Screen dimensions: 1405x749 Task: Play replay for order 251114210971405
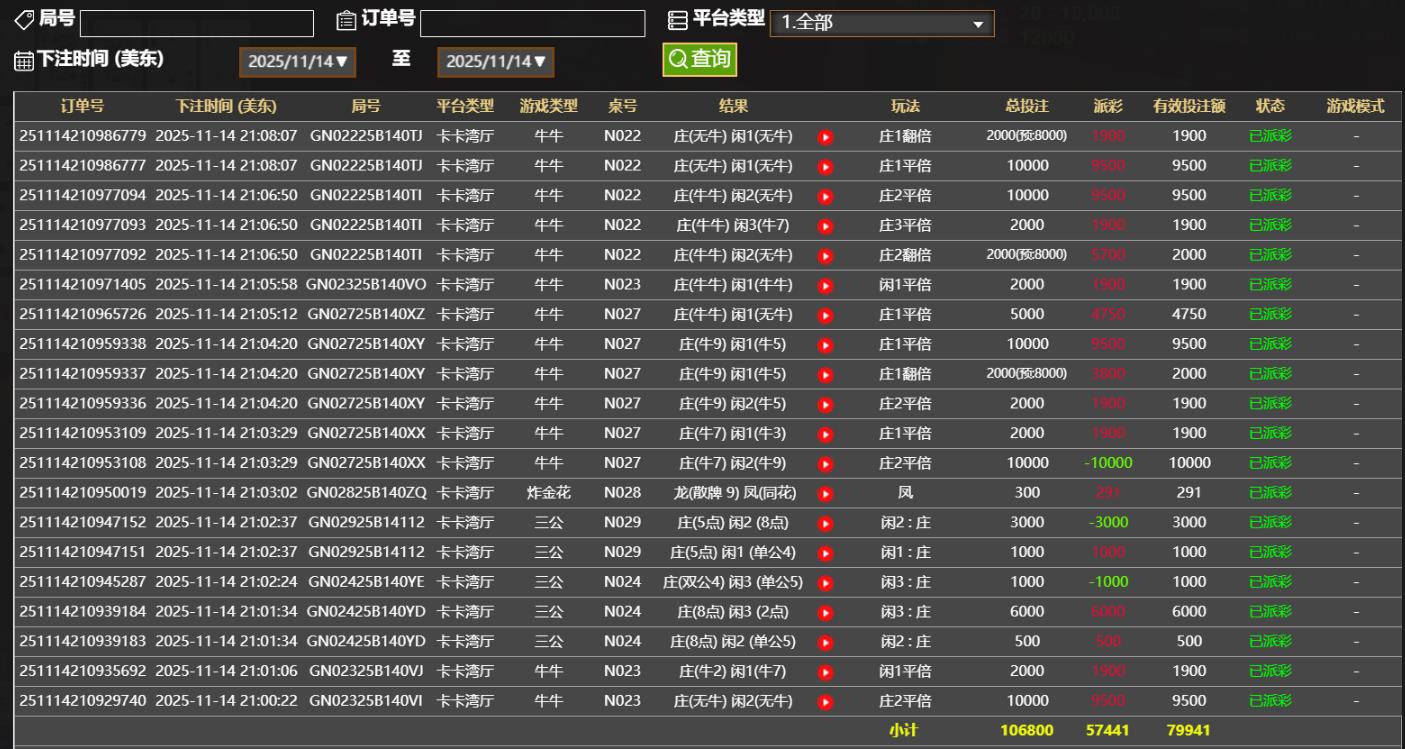click(825, 285)
